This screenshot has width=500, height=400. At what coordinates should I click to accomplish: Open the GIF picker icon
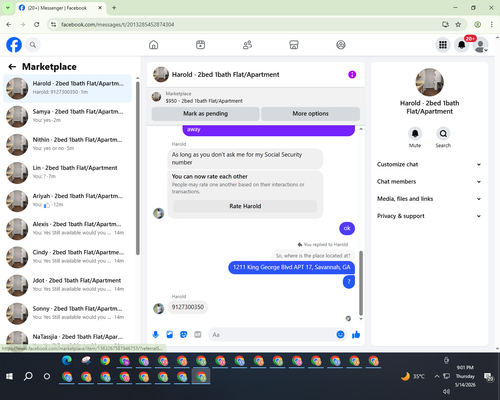click(198, 334)
